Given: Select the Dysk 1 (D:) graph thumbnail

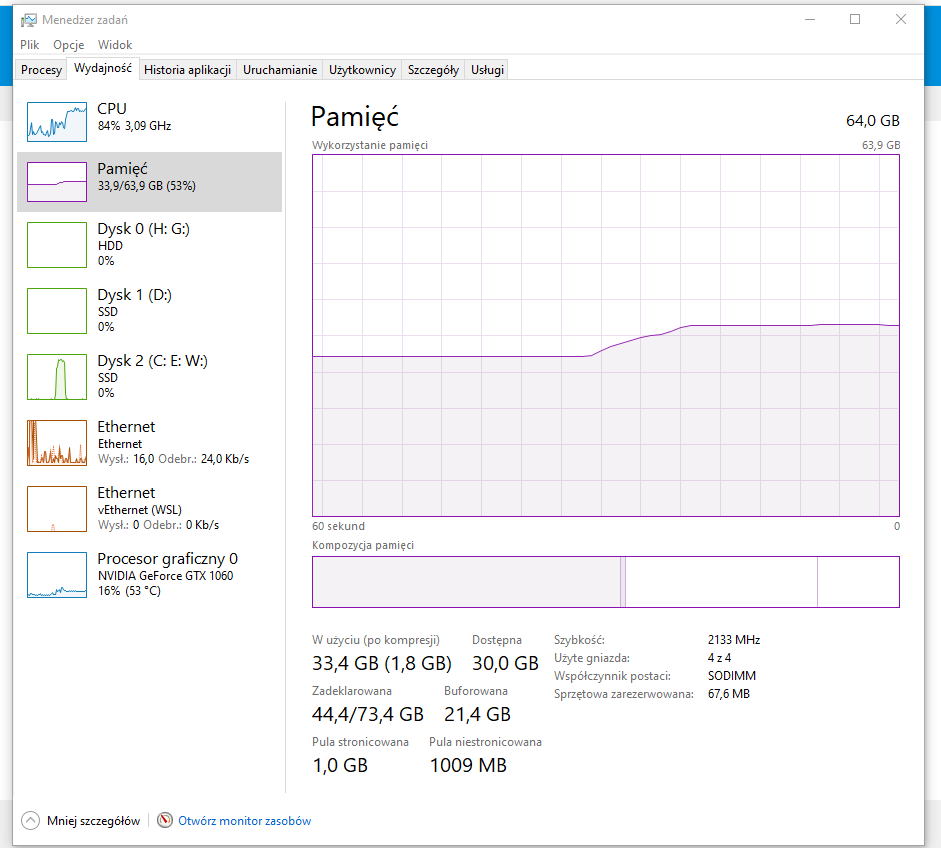Looking at the screenshot, I should pos(57,311).
